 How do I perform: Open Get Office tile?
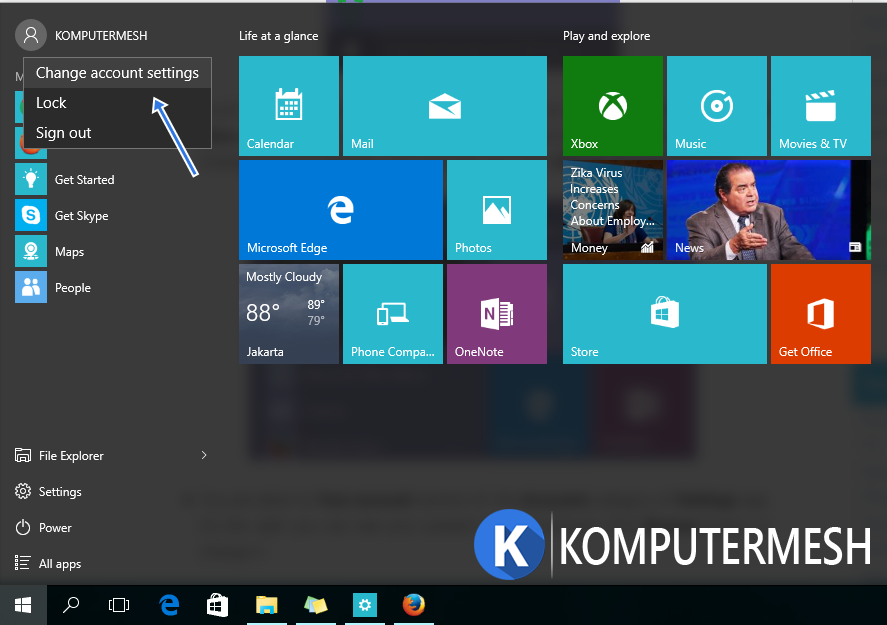click(820, 314)
